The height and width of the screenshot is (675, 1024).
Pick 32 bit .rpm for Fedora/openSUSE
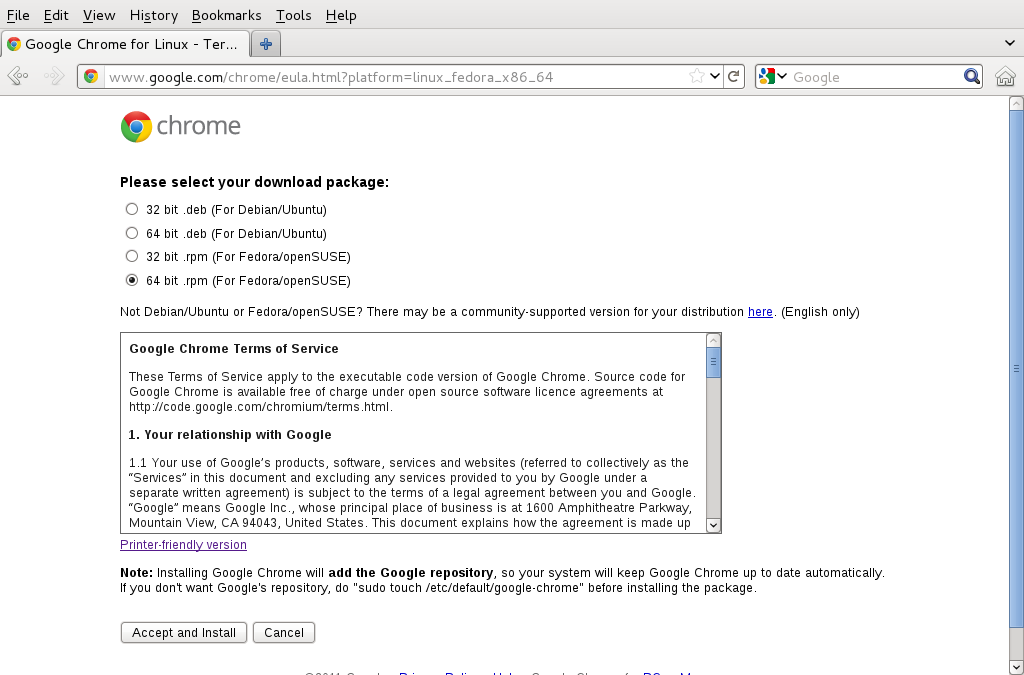point(132,257)
